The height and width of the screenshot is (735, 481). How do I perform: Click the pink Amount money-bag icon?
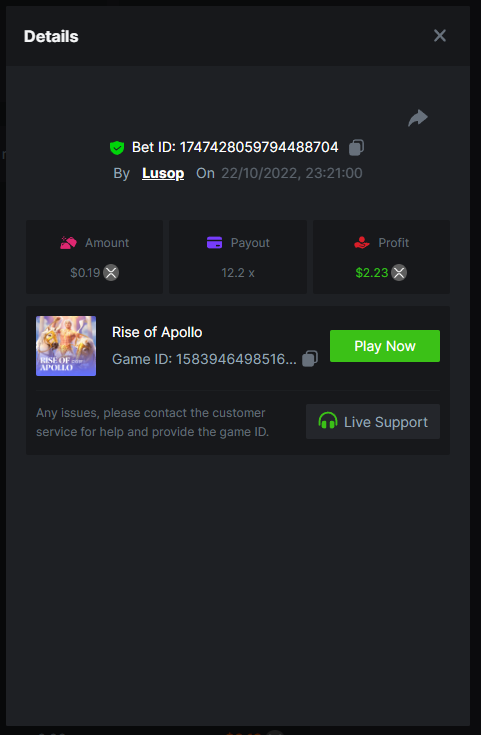tap(68, 243)
